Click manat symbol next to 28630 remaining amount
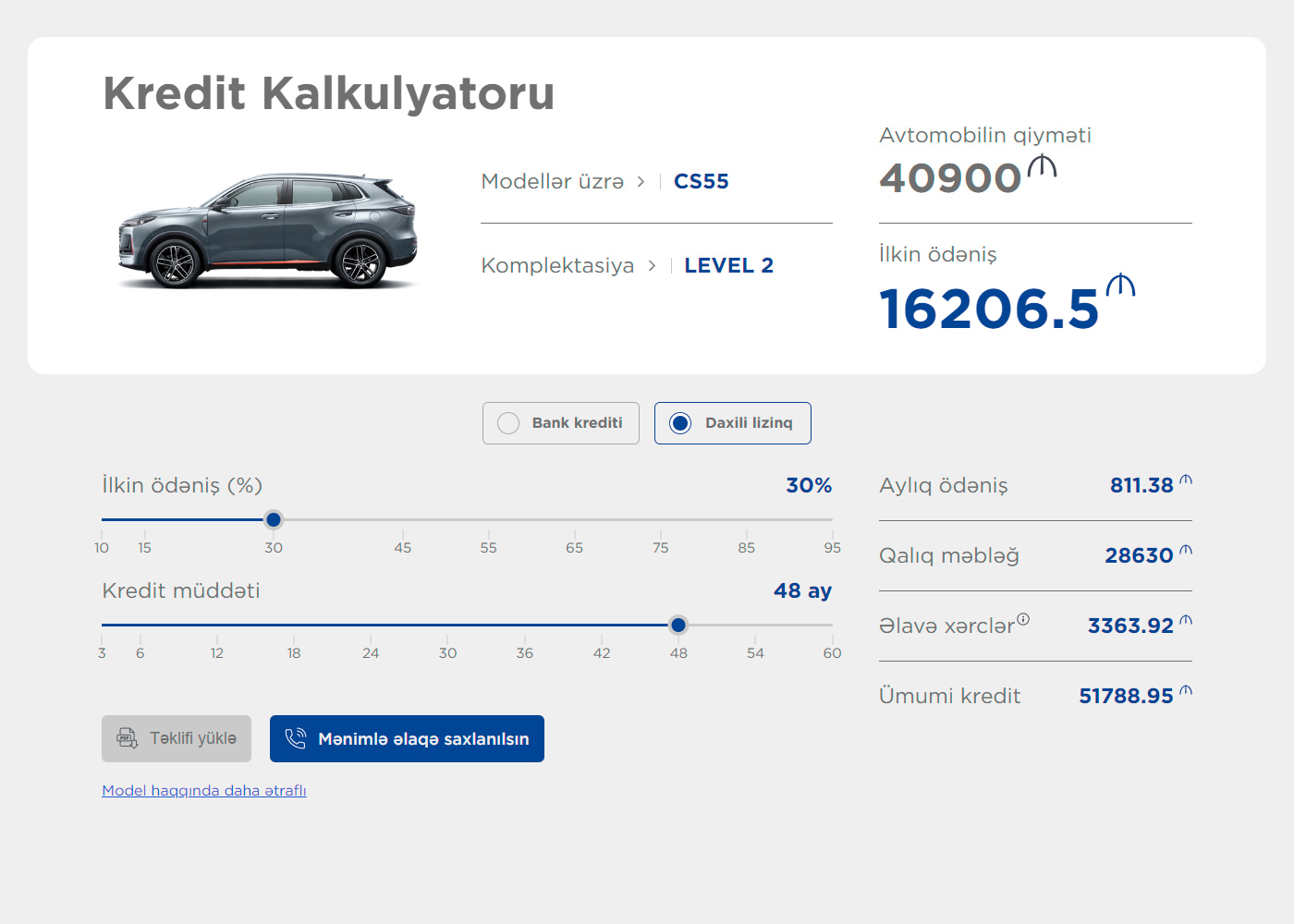The height and width of the screenshot is (924, 1294). tap(1186, 550)
